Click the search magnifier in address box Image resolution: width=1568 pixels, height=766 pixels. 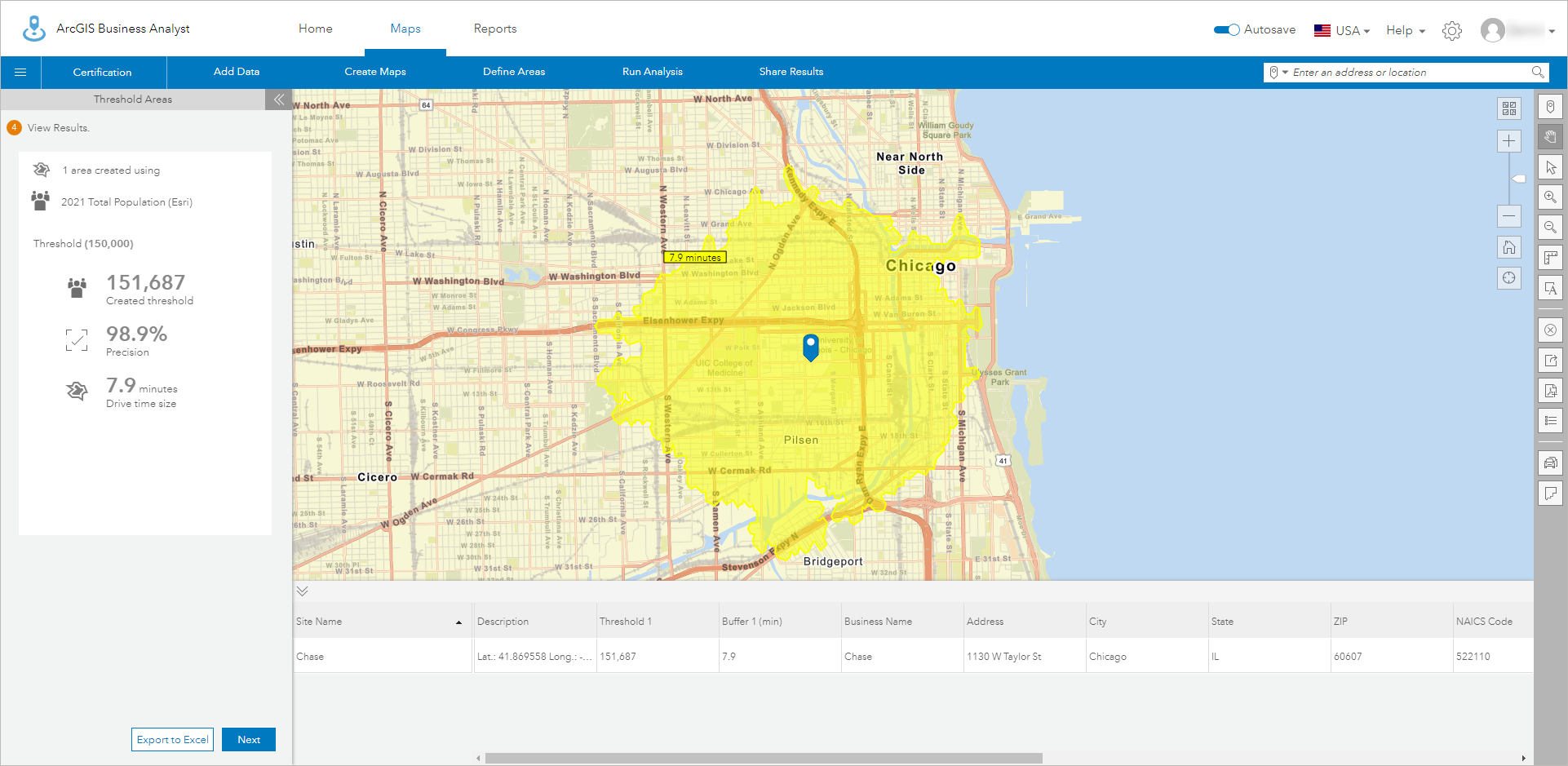coord(1538,73)
